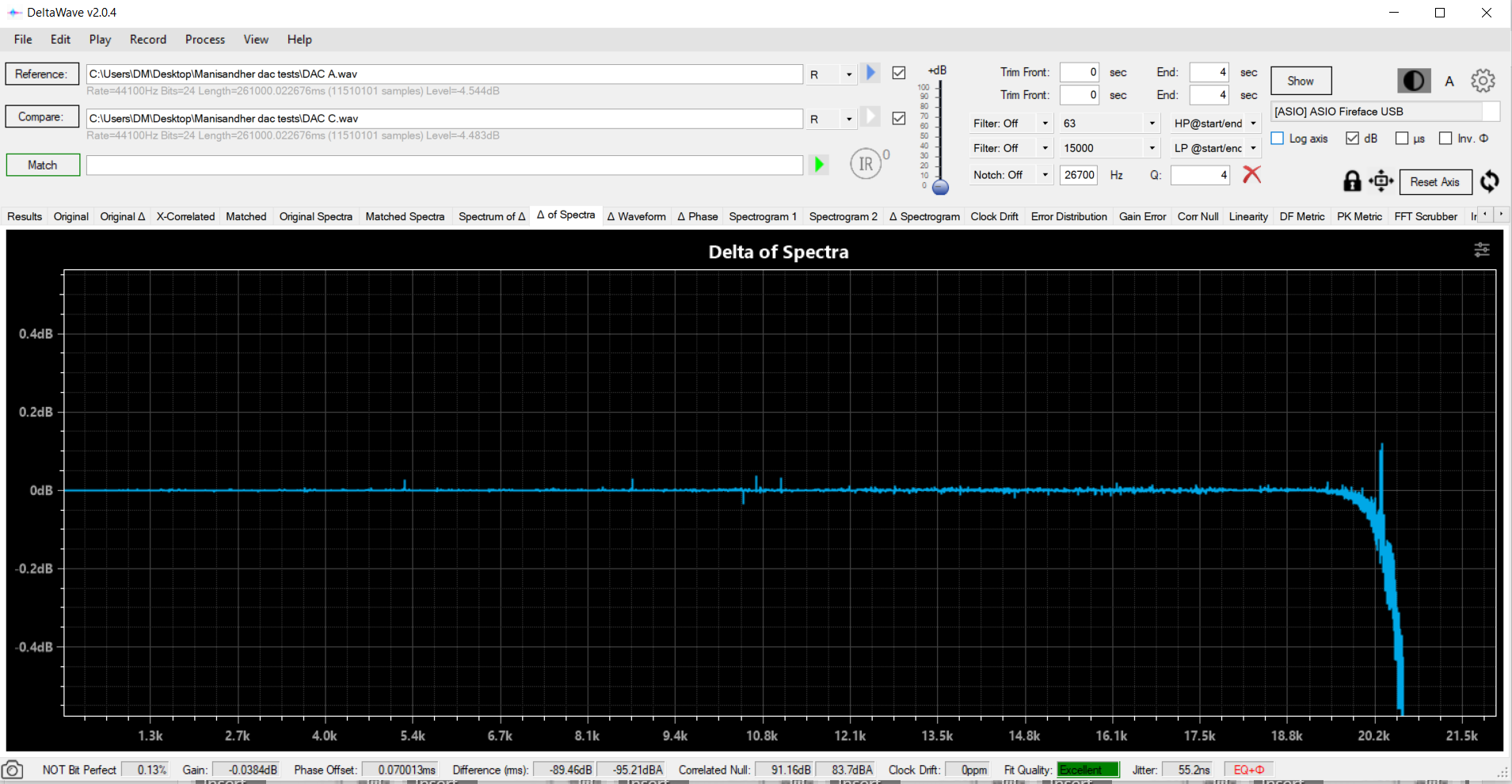The image size is (1512, 784).
Task: Switch to the Spectrogram 1 tab
Action: click(x=763, y=216)
